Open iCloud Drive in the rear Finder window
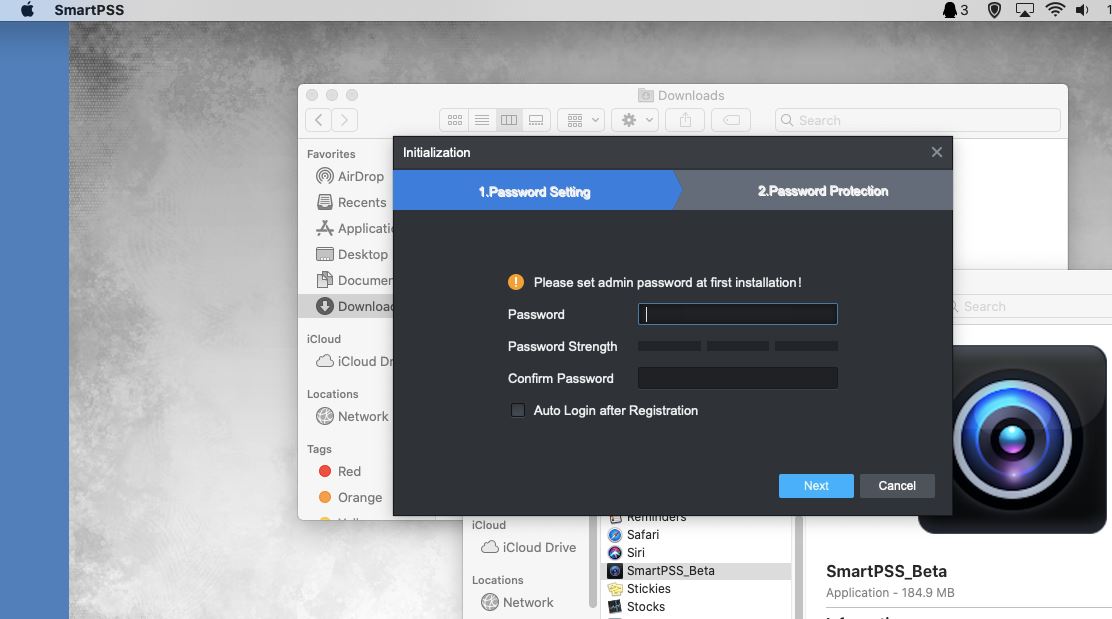This screenshot has height=619, width=1112. 528,547
